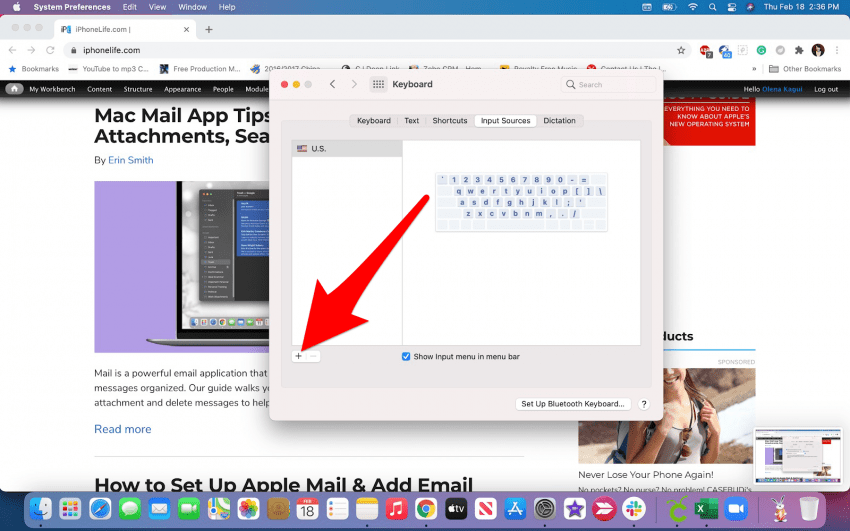This screenshot has height=531, width=850.
Task: Open the Edit menu in menu bar
Action: [x=130, y=7]
